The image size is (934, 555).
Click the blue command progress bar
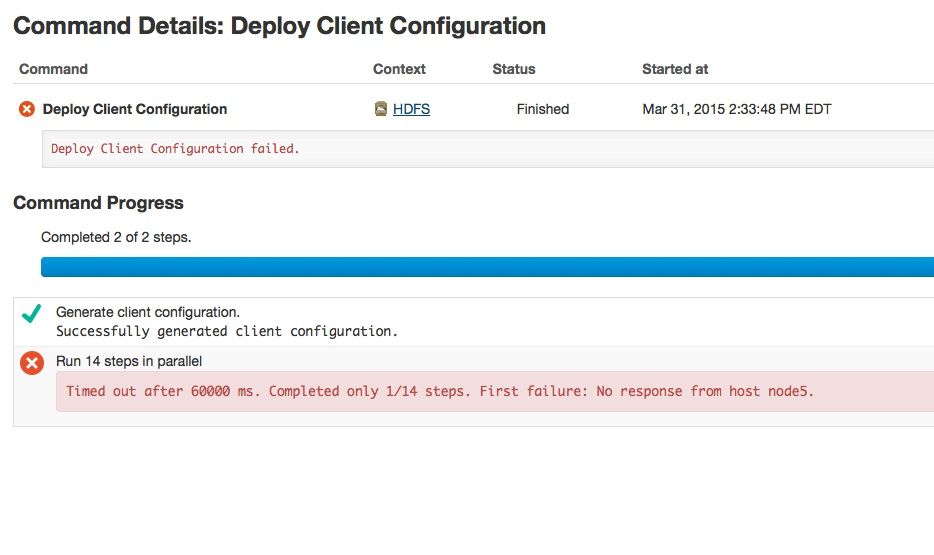pyautogui.click(x=487, y=267)
